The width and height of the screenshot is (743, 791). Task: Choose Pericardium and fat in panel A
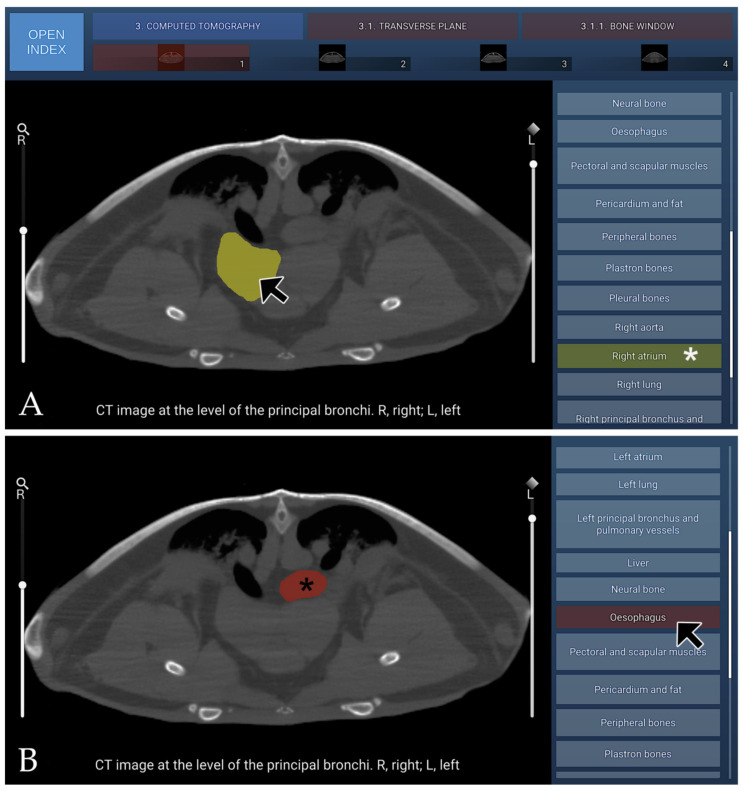click(x=639, y=204)
